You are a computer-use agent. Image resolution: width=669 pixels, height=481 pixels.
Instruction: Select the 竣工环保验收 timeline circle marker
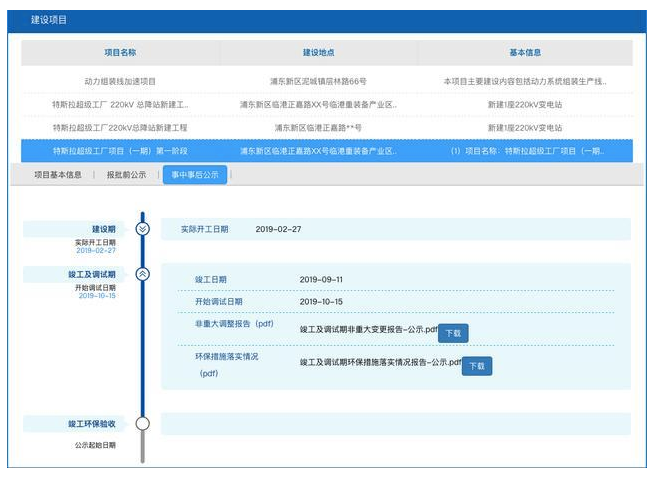point(143,423)
